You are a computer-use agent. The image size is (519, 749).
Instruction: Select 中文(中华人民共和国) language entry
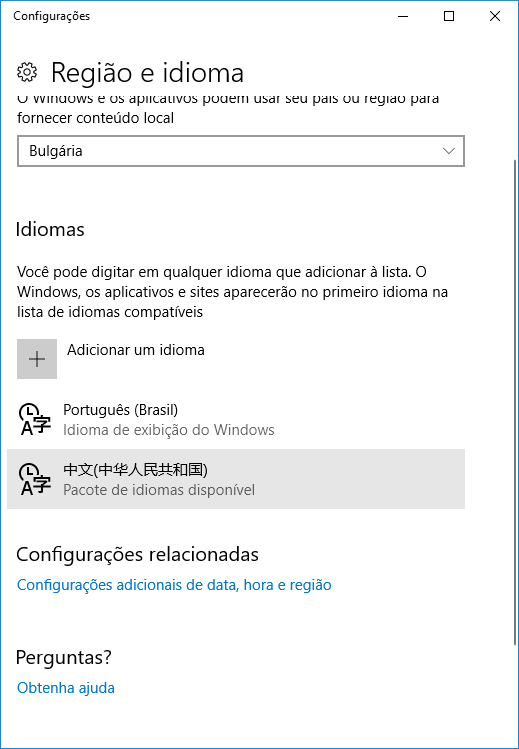pos(236,479)
